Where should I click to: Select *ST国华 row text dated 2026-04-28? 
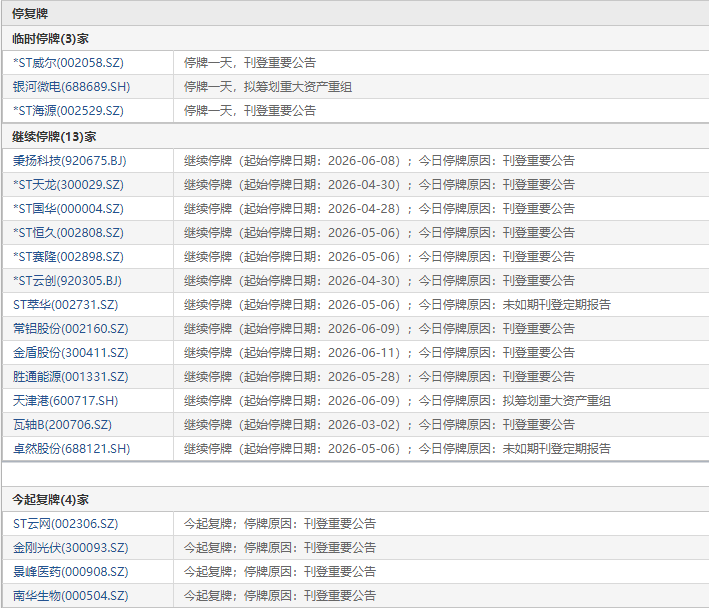click(x=379, y=209)
